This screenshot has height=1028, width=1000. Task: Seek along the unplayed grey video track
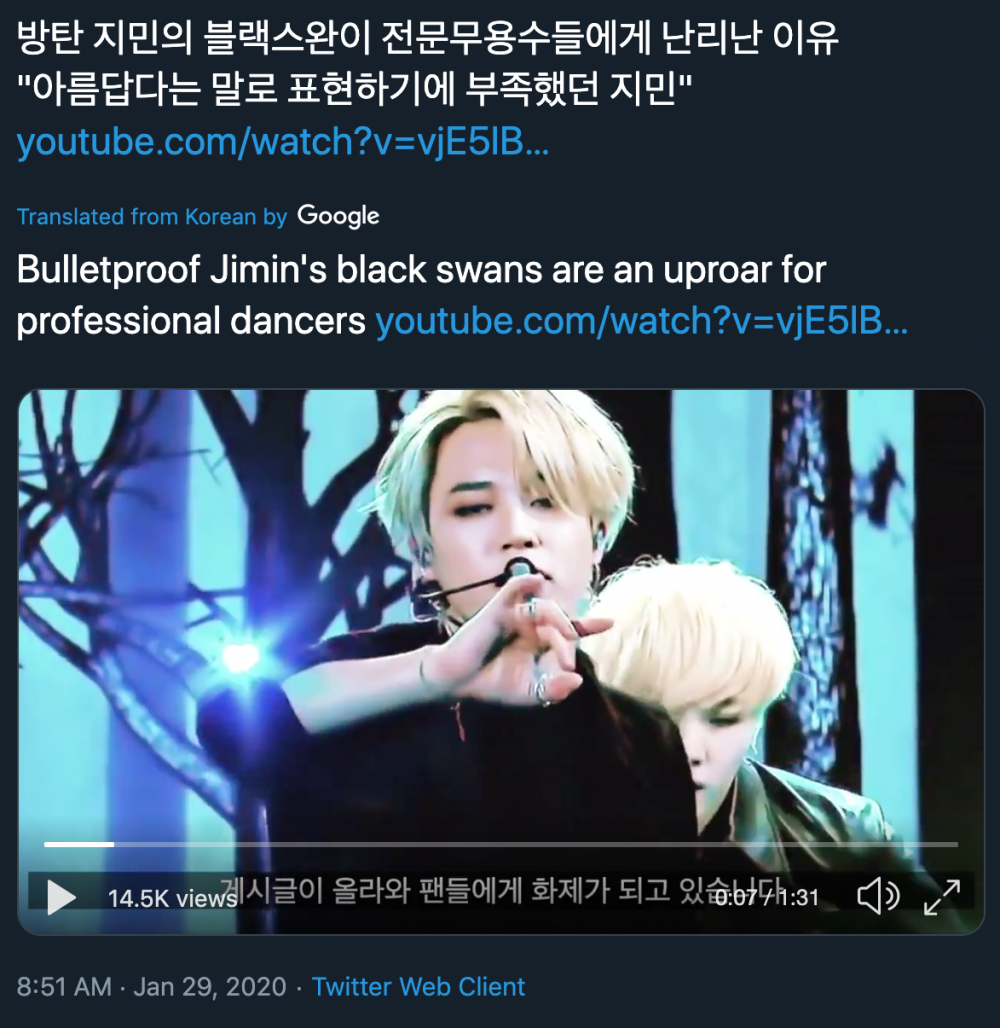coord(536,844)
